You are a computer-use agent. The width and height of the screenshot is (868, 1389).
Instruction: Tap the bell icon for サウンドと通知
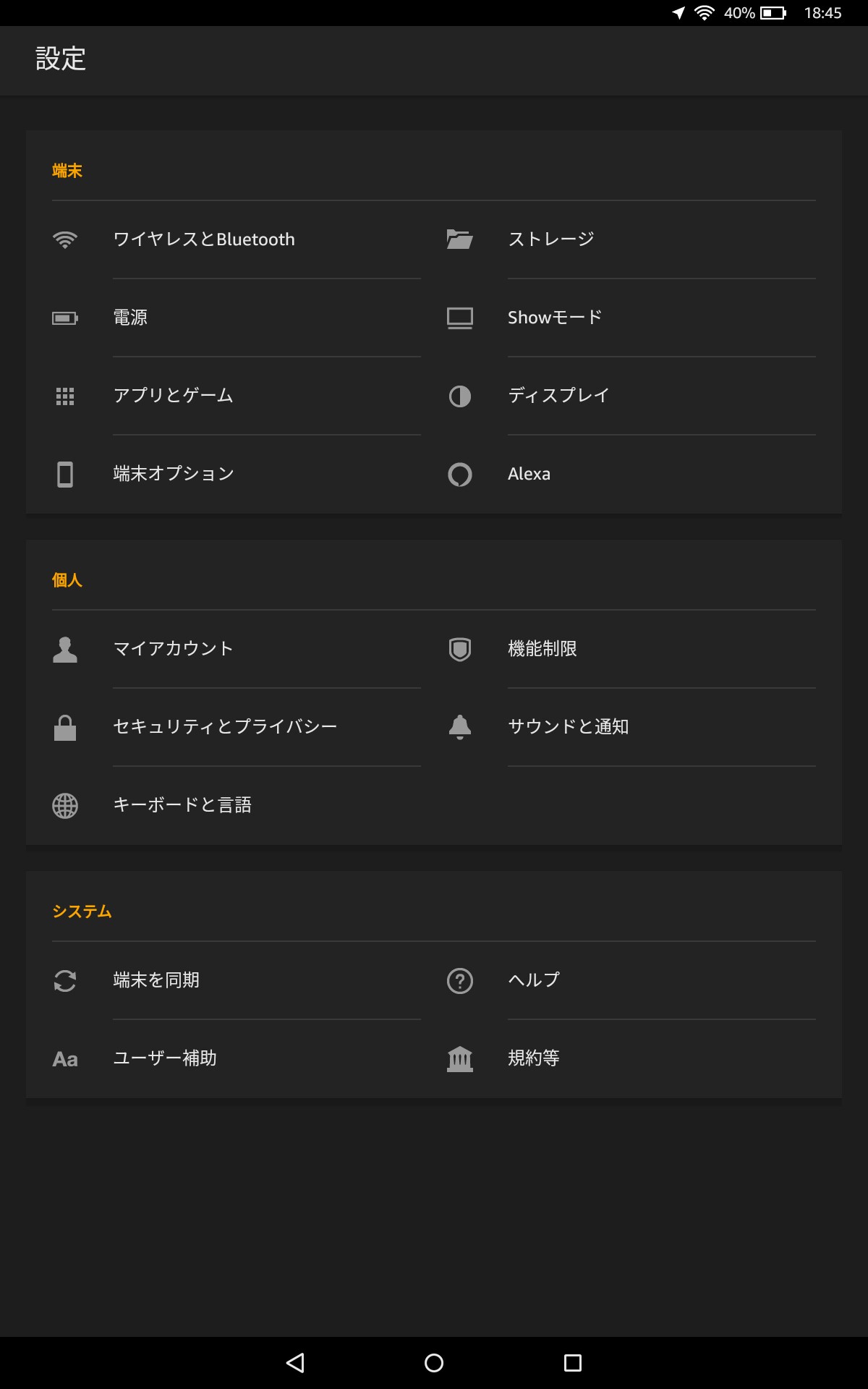(x=459, y=727)
